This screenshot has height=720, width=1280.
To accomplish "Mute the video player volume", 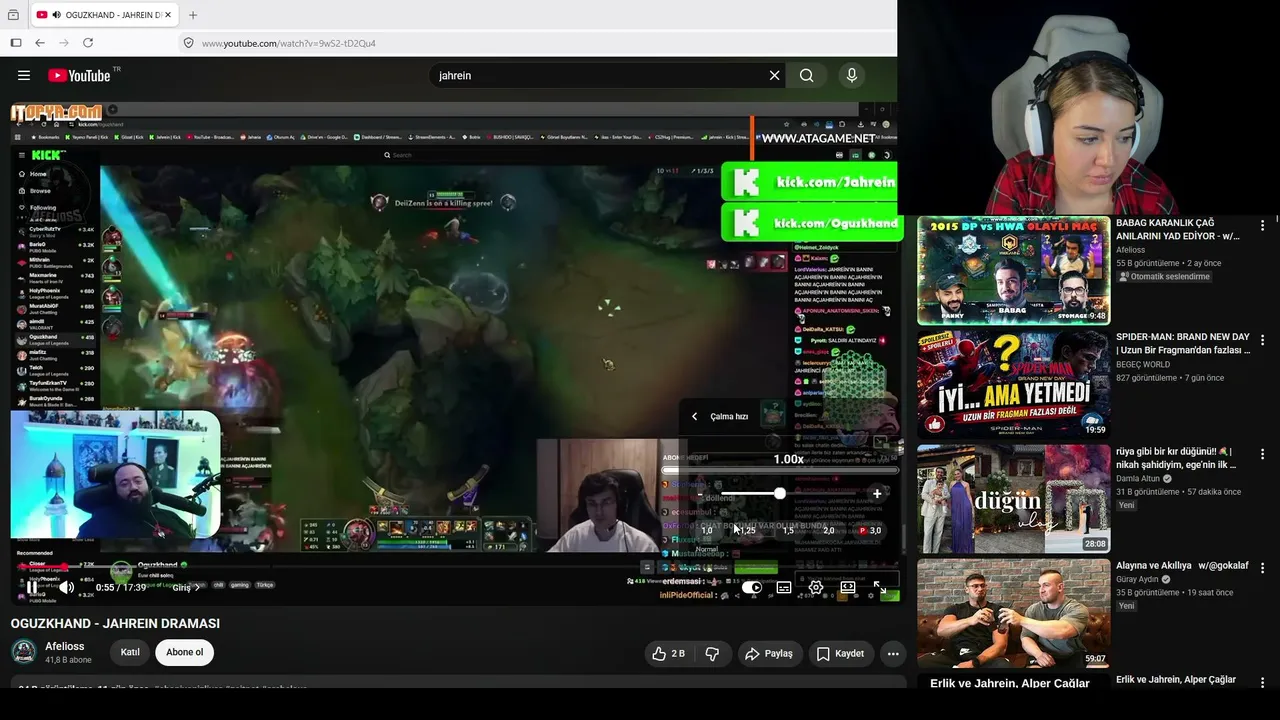I will coord(66,588).
